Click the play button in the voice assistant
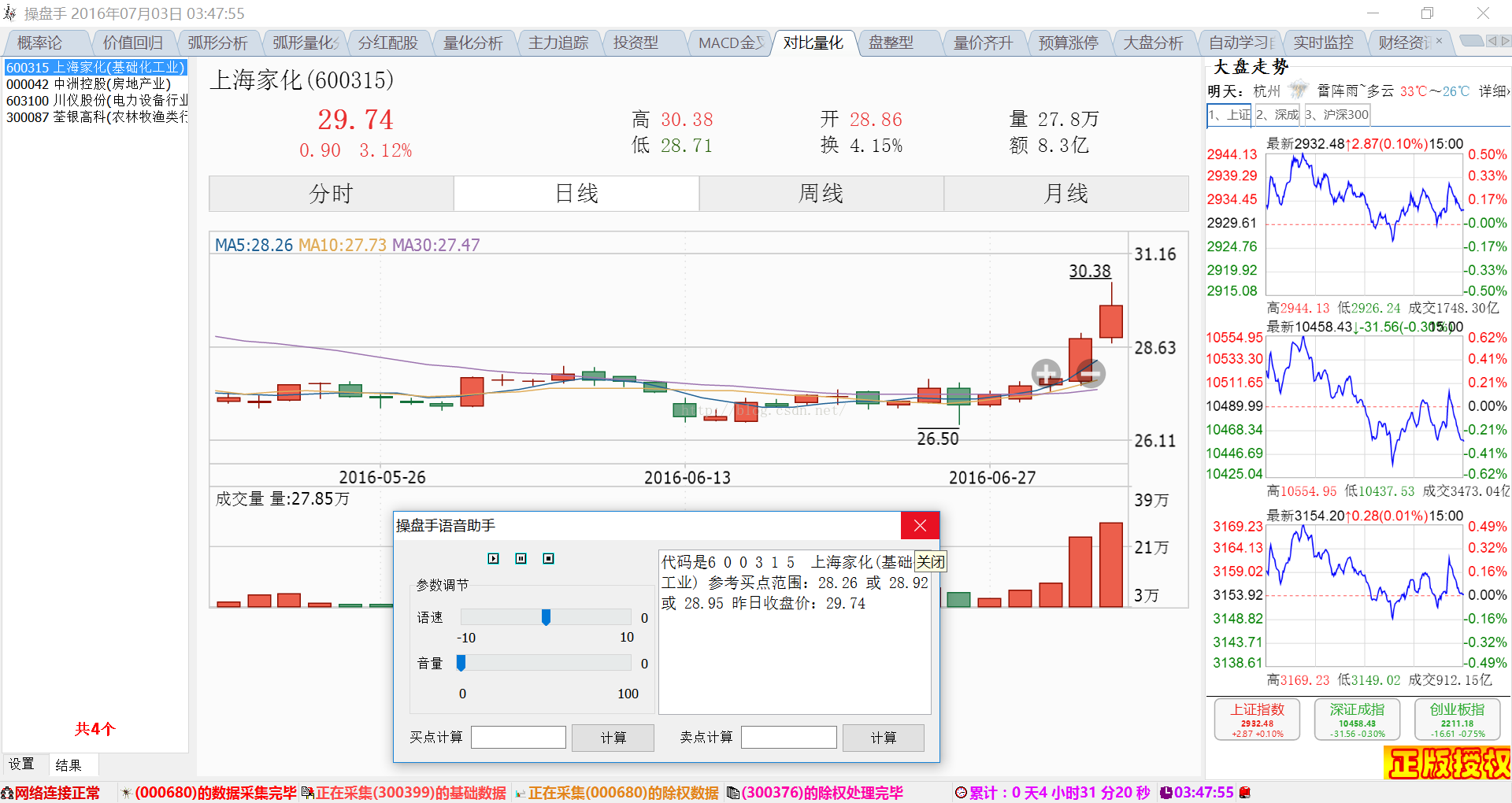 [x=493, y=558]
